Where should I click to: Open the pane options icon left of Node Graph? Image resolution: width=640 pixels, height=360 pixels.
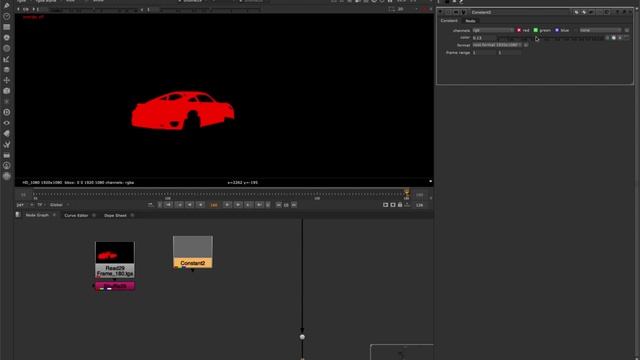coord(18,215)
